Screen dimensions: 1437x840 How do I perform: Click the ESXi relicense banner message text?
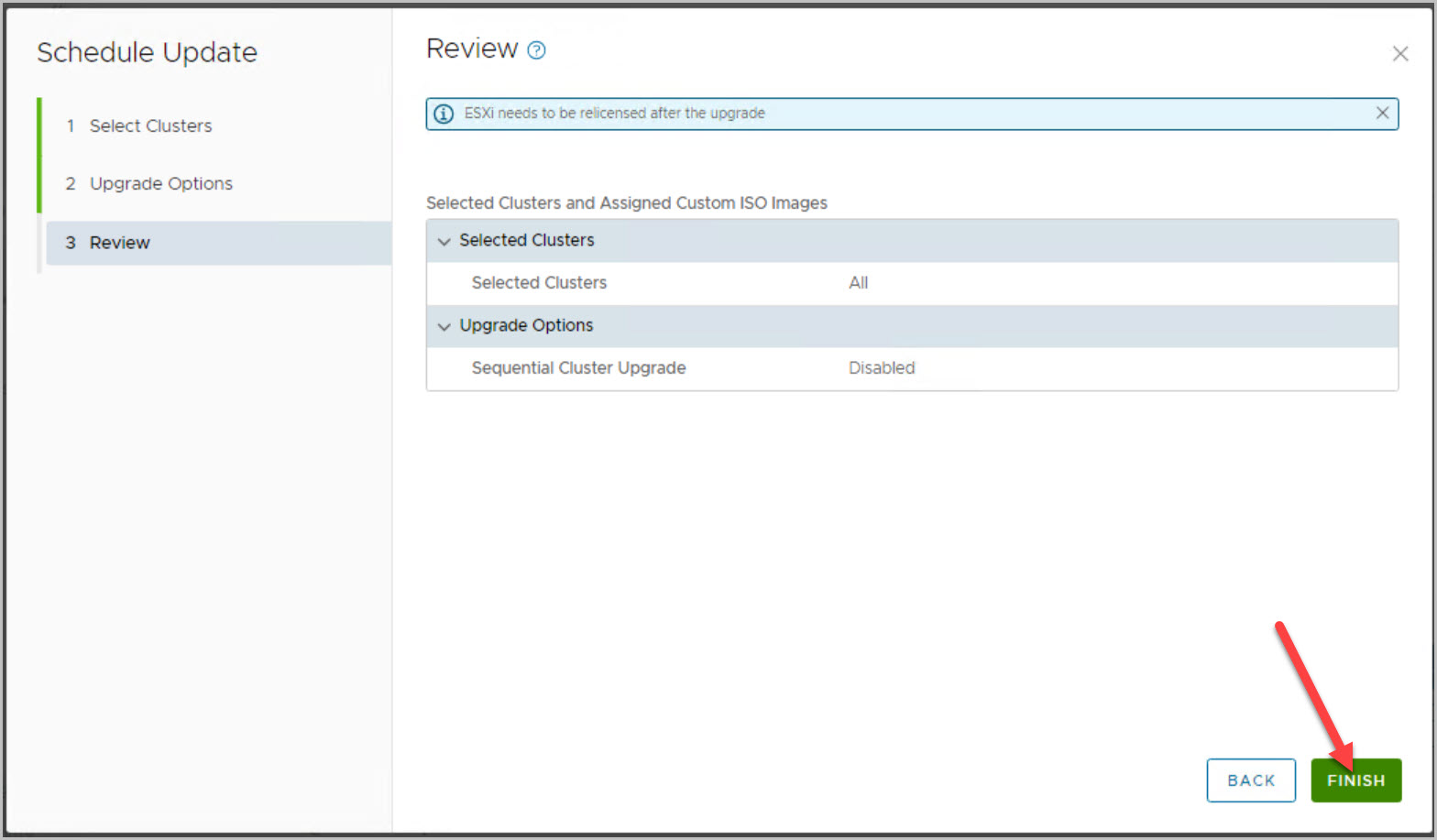(614, 114)
